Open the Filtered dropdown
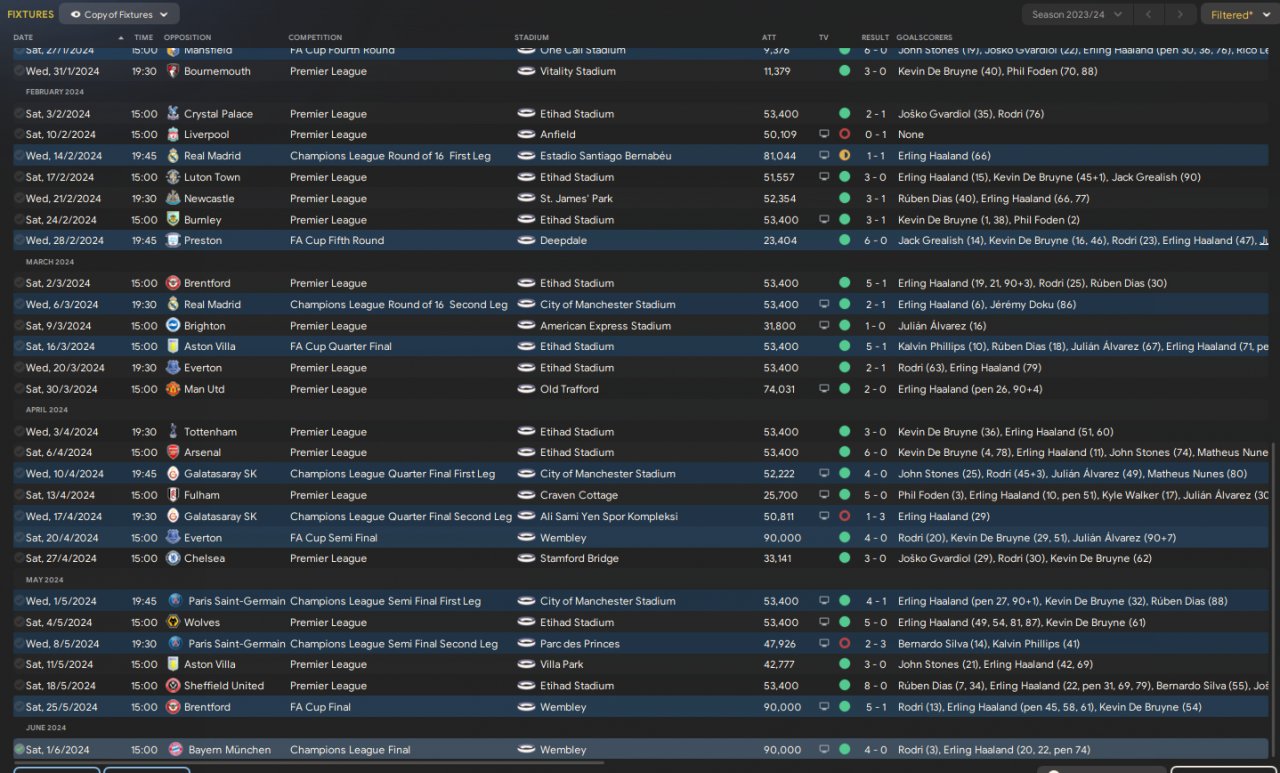 point(1239,14)
